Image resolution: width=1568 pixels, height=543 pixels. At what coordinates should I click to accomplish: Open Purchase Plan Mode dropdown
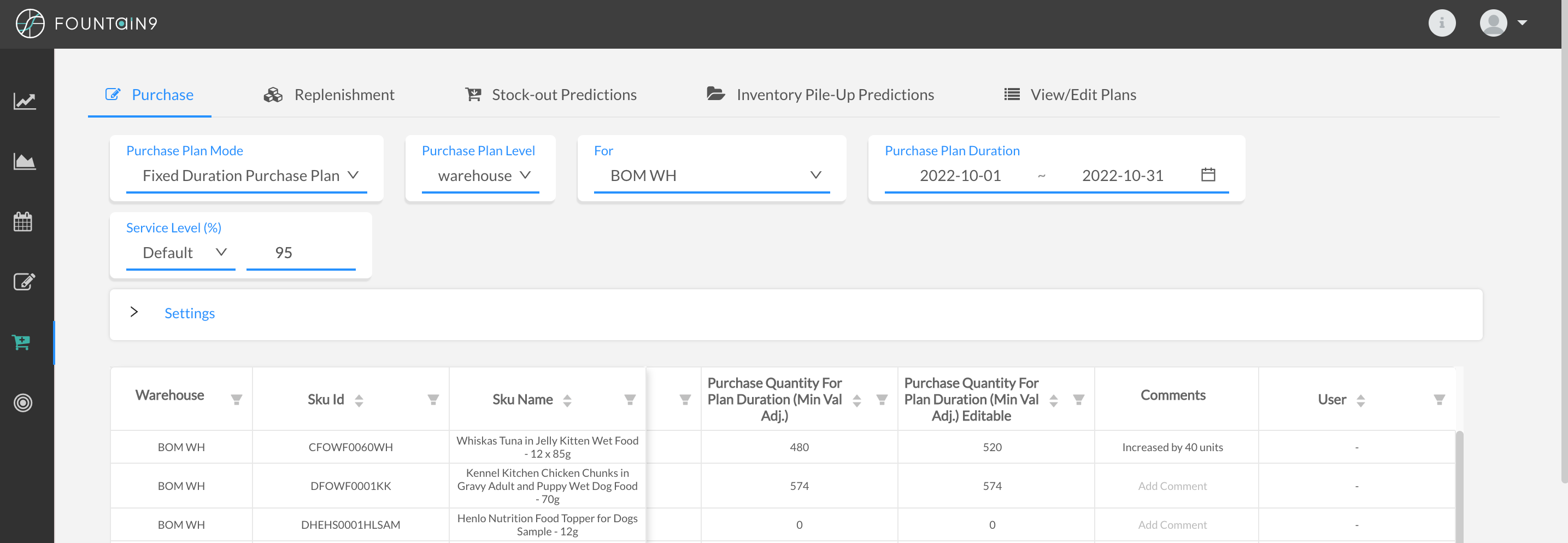click(x=246, y=176)
